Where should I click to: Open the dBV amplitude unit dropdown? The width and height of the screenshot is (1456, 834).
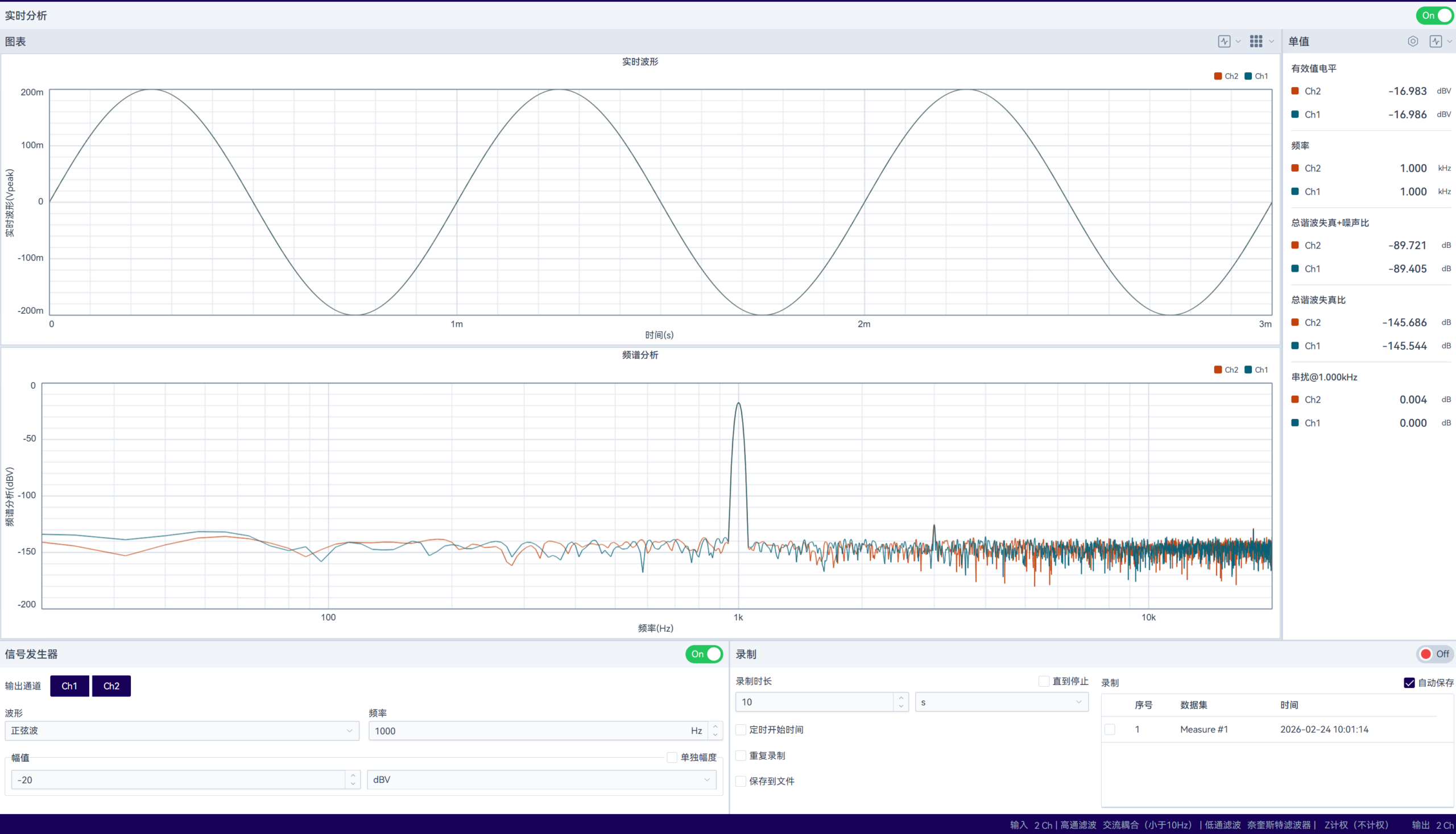[x=541, y=779]
